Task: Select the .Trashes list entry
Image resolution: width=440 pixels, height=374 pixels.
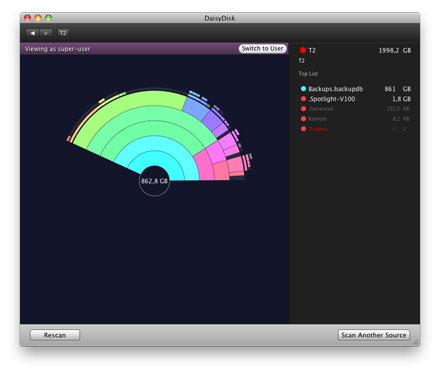Action: pos(355,129)
